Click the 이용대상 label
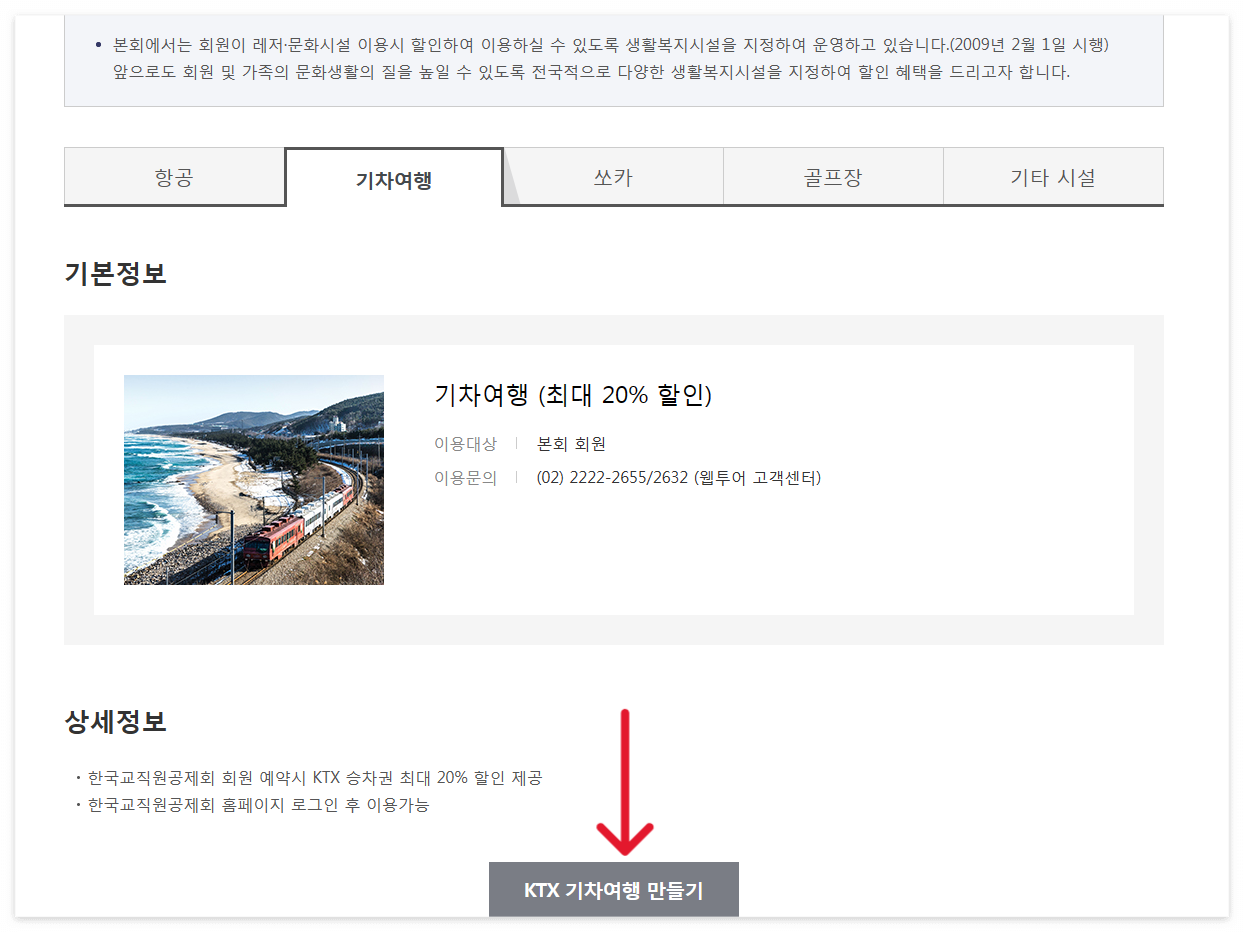The image size is (1244, 932). (x=465, y=444)
